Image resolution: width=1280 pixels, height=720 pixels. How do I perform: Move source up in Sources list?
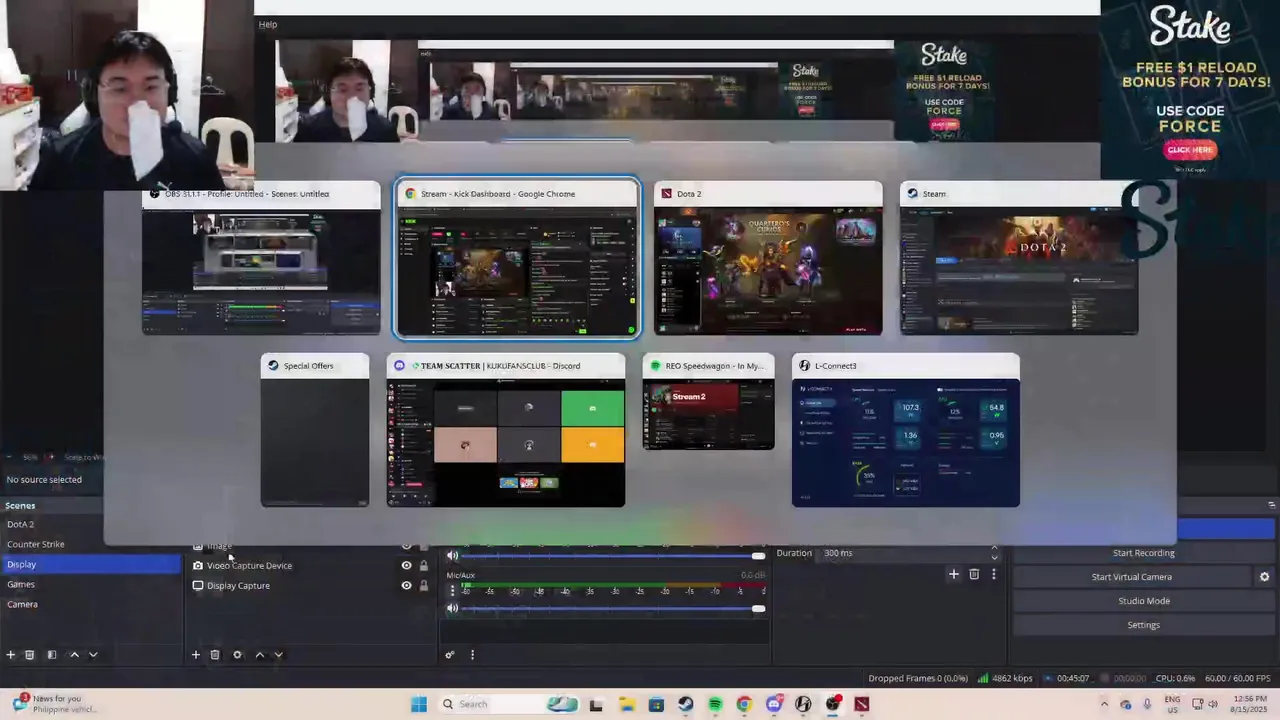click(x=260, y=655)
